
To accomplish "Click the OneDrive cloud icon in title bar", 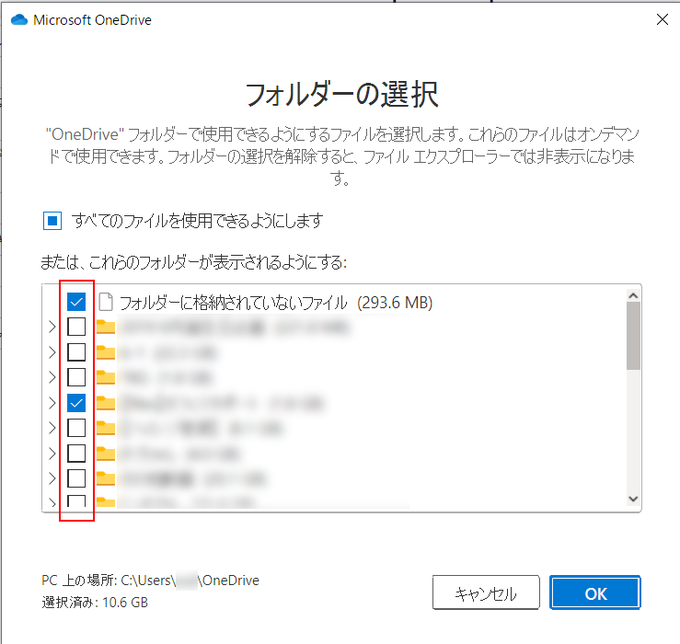I will (x=19, y=20).
